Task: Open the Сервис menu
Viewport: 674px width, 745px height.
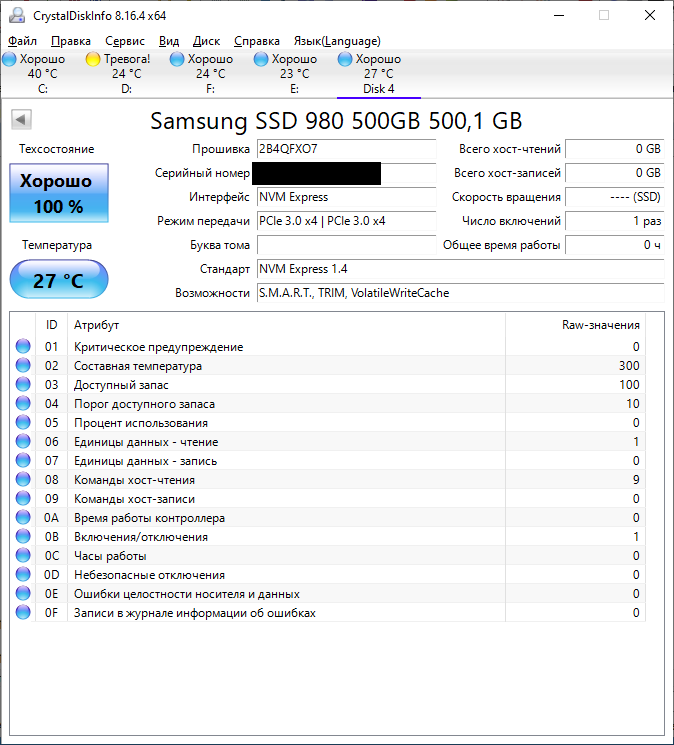Action: 125,41
